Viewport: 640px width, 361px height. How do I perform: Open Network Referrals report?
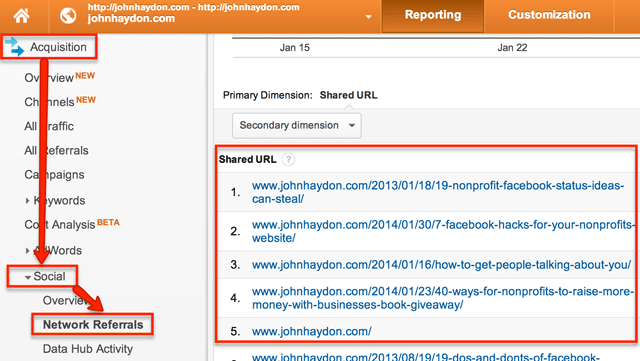tap(93, 325)
